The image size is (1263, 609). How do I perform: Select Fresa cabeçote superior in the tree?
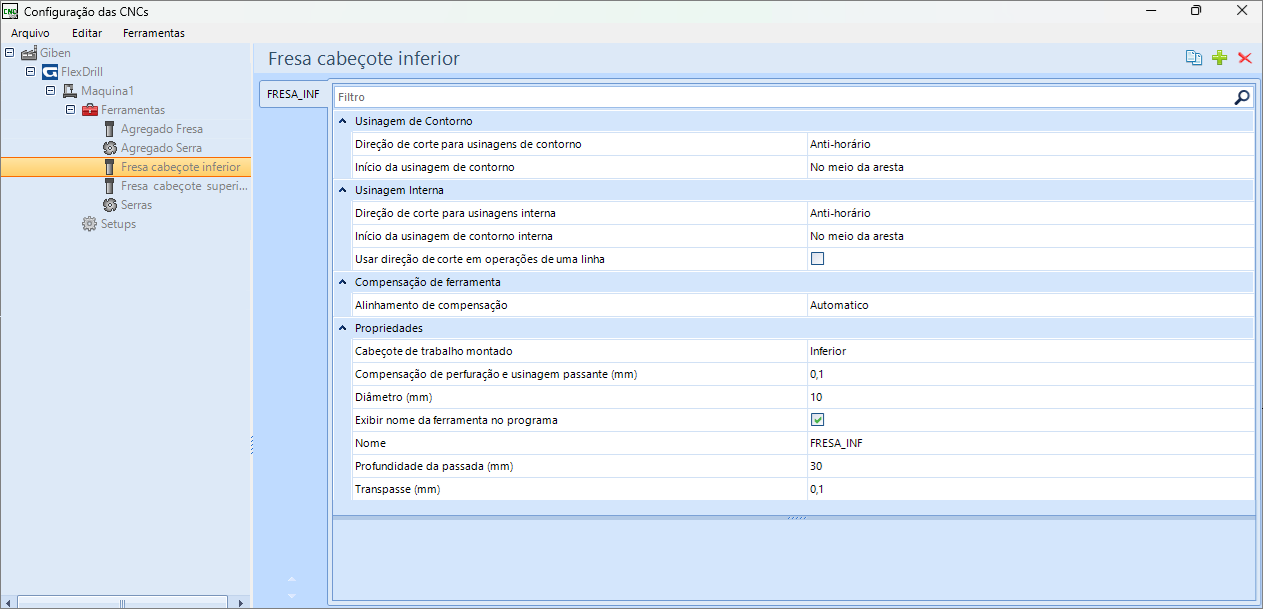[x=184, y=186]
